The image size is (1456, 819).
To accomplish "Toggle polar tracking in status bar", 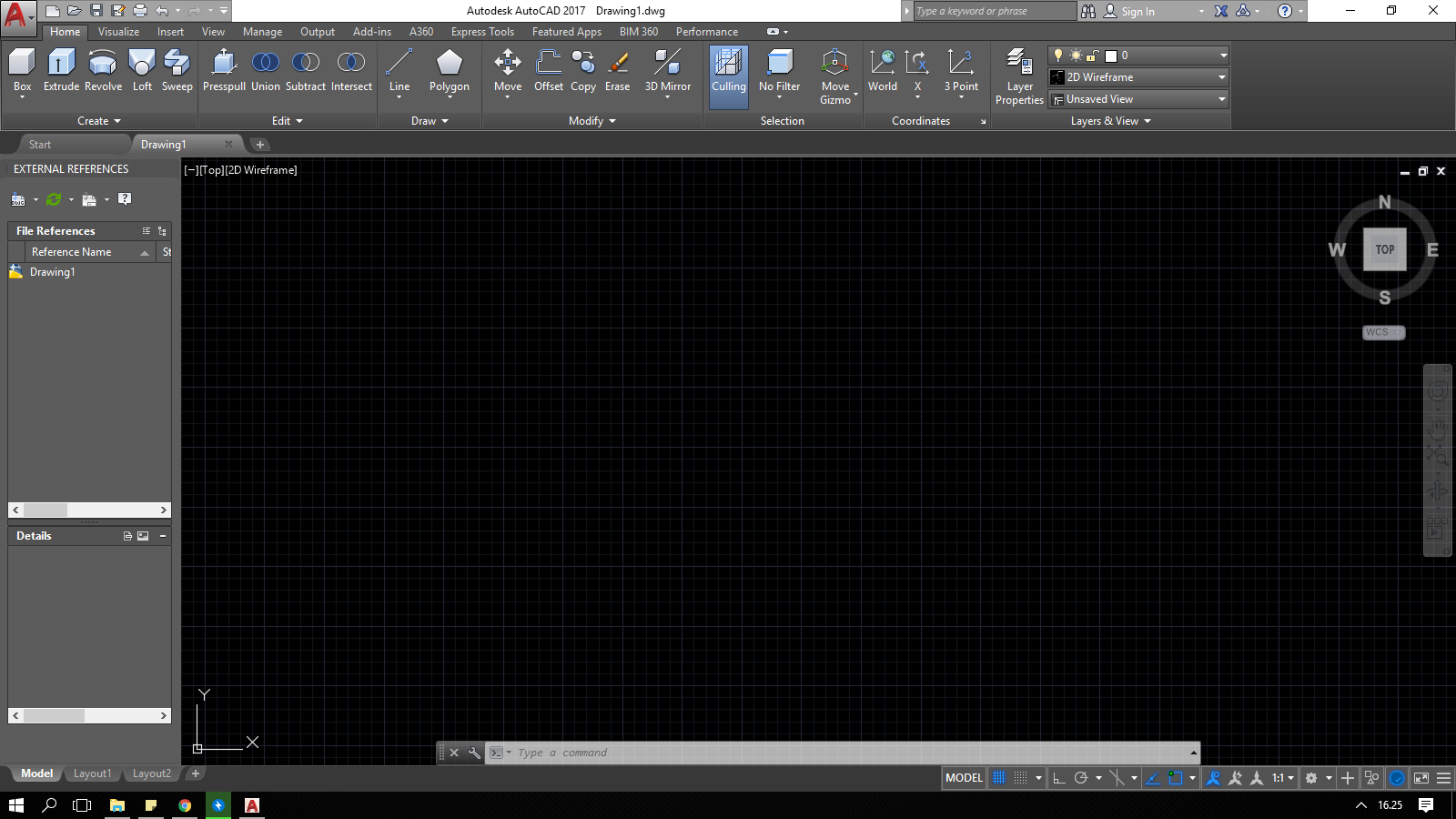I will 1081,778.
